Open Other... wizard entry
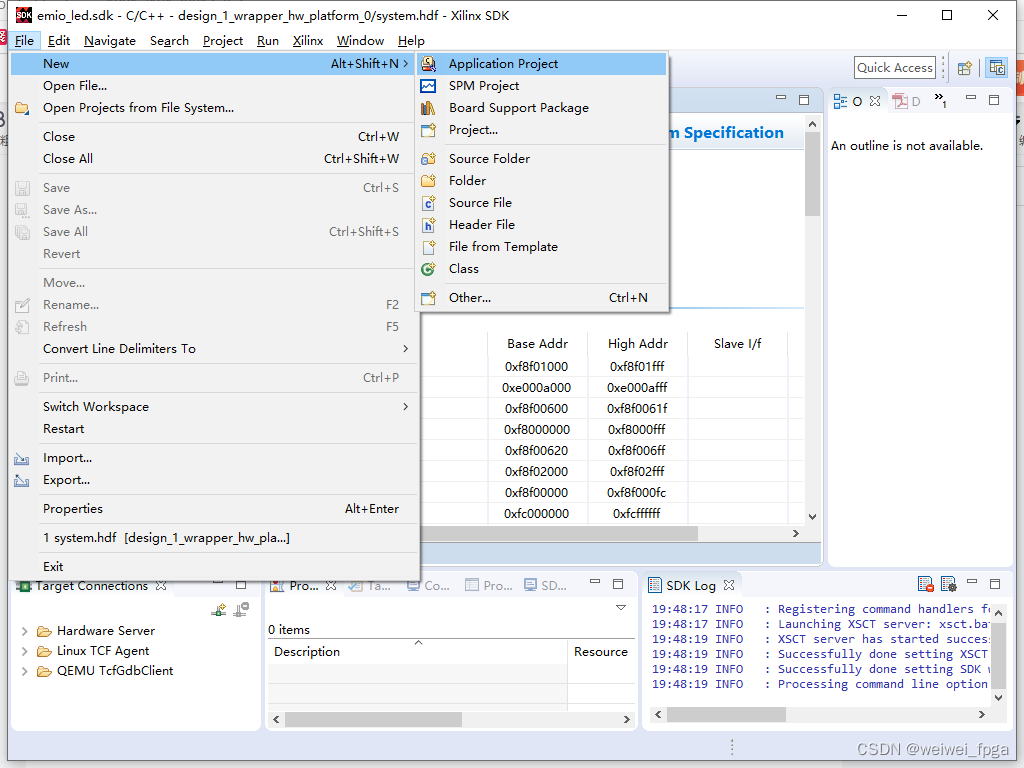 542,298
